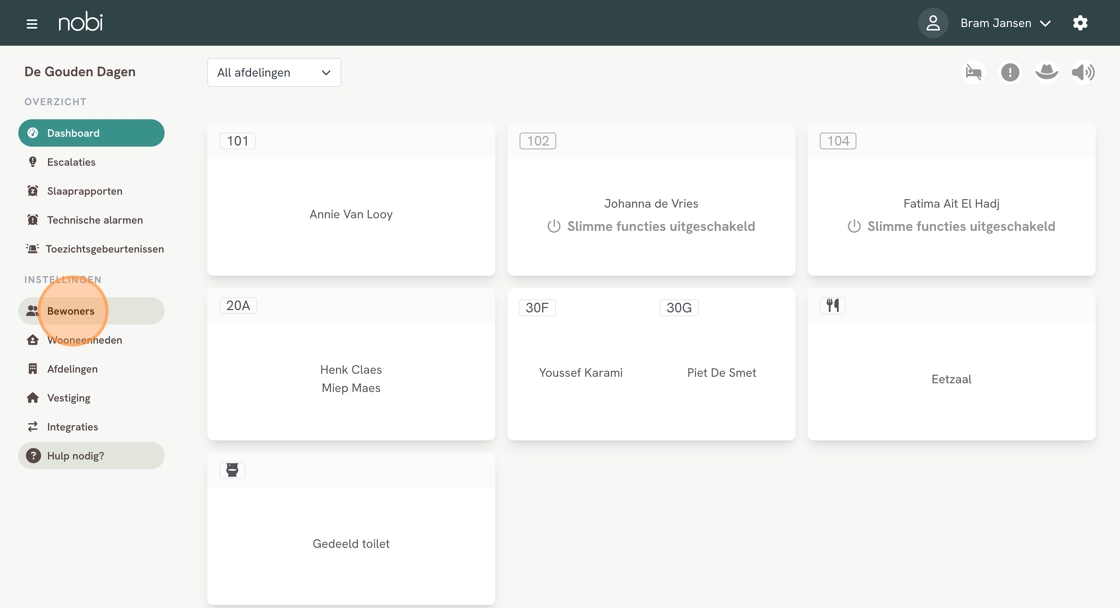Image resolution: width=1120 pixels, height=608 pixels.
Task: Select the Eetzaal room card
Action: (x=951, y=379)
